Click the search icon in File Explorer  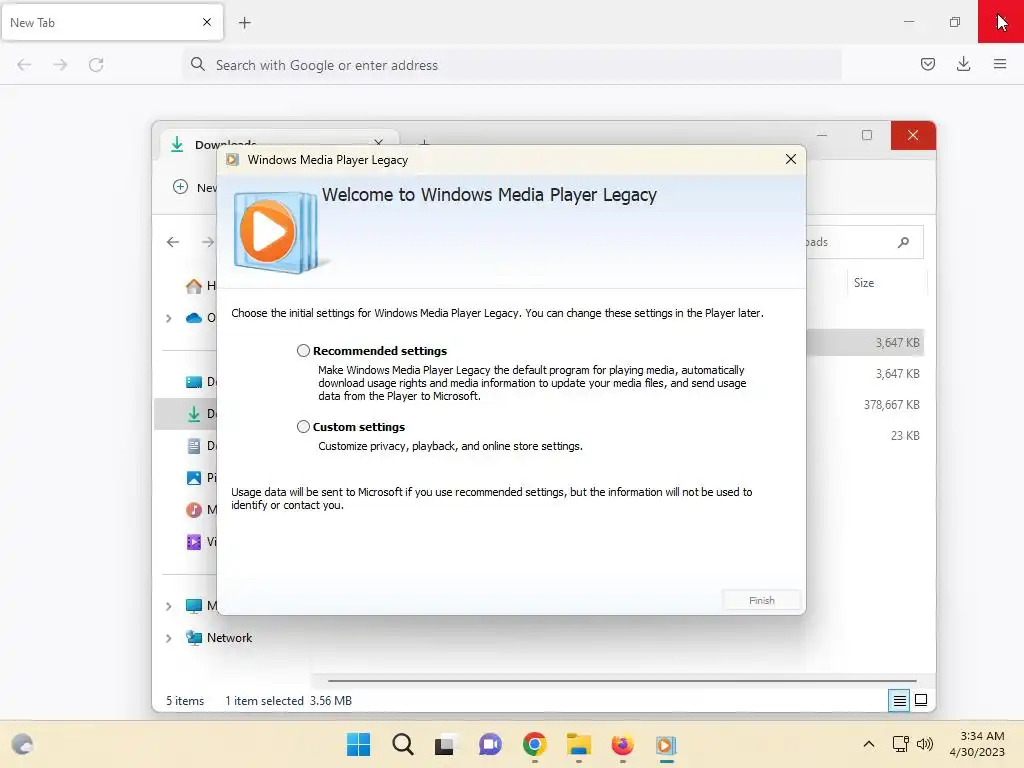[903, 242]
